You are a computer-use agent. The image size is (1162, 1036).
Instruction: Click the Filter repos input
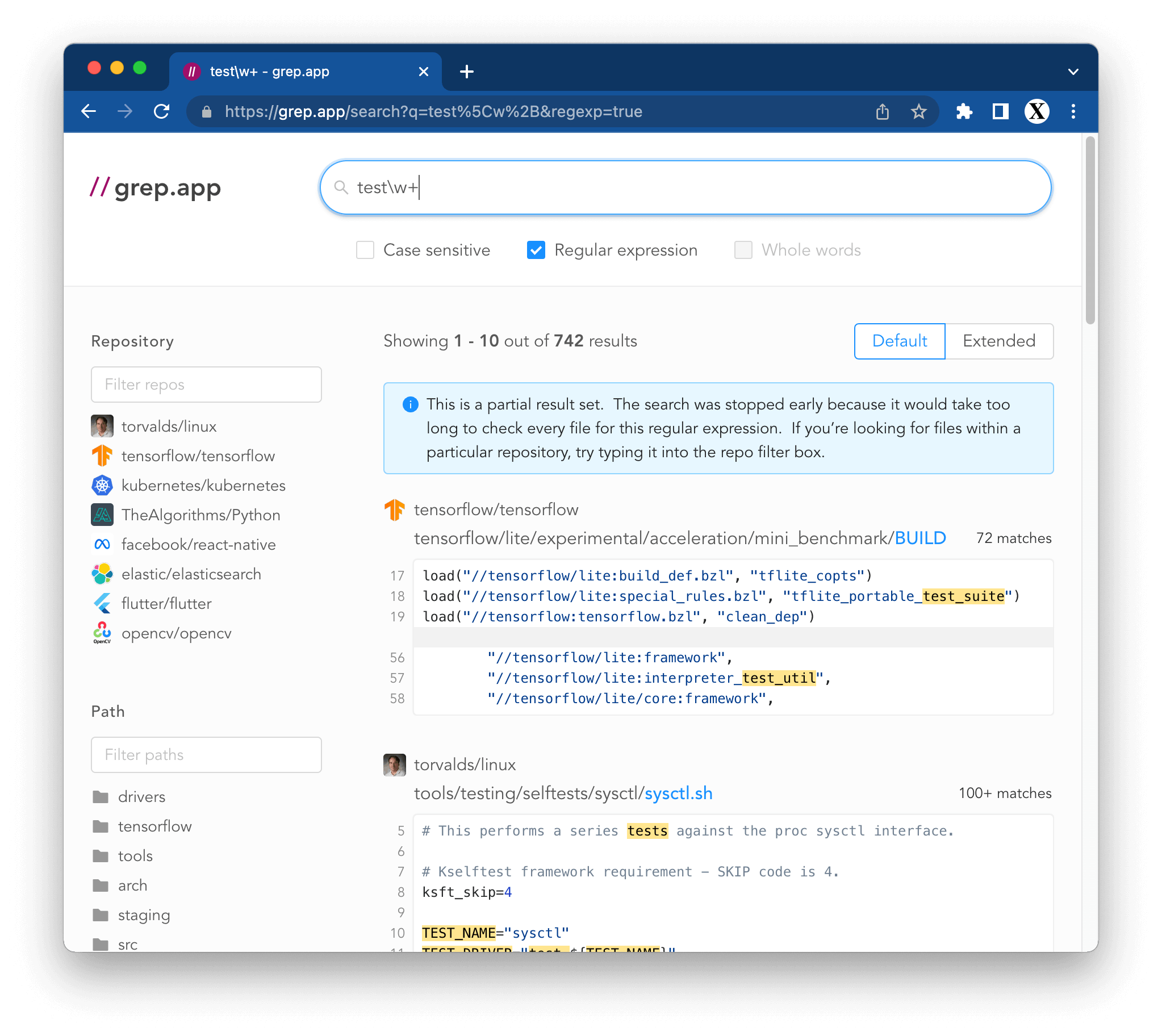[206, 385]
